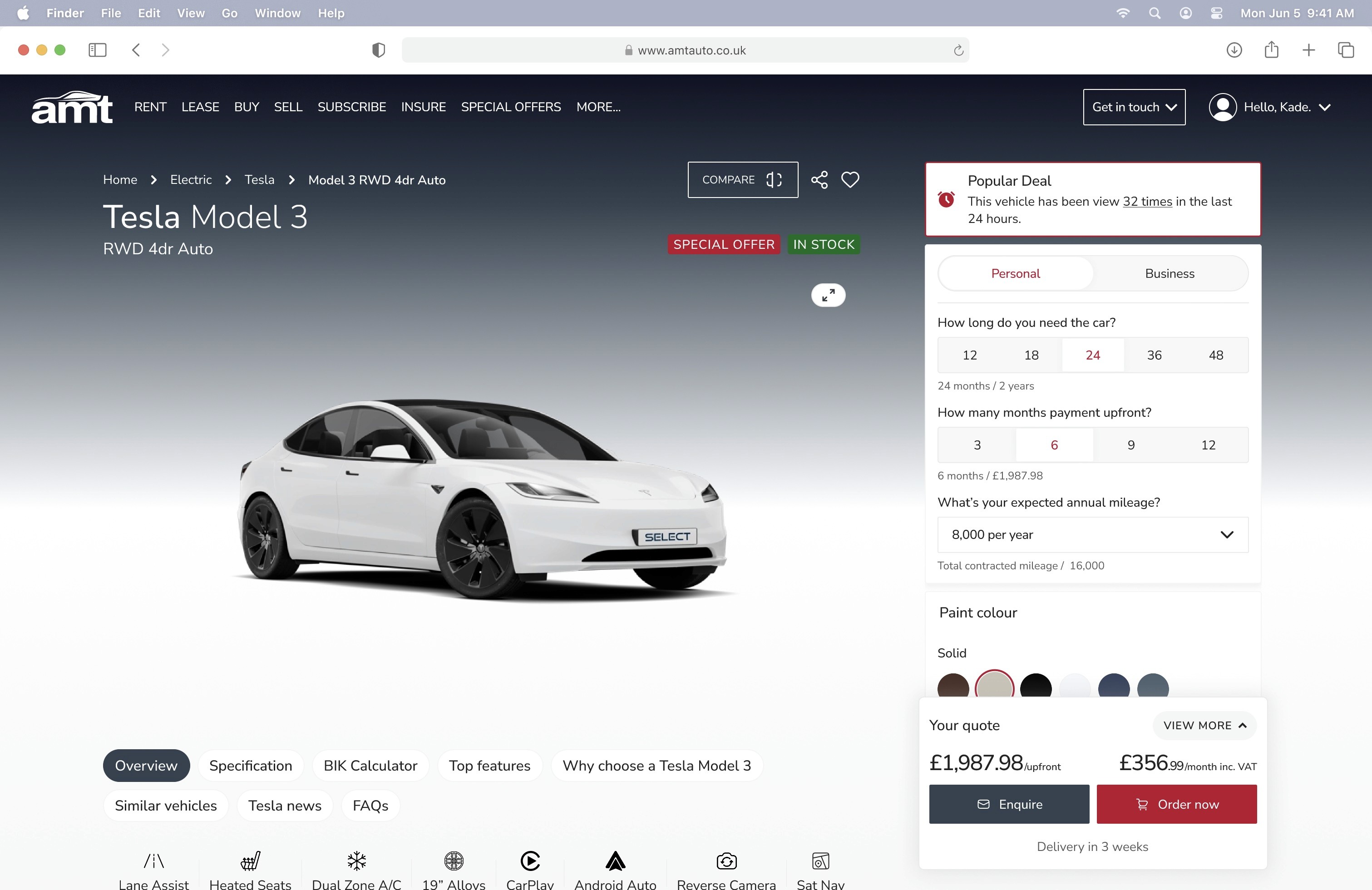Open a new Safari tab
This screenshot has height=890, width=1372.
[x=1308, y=50]
